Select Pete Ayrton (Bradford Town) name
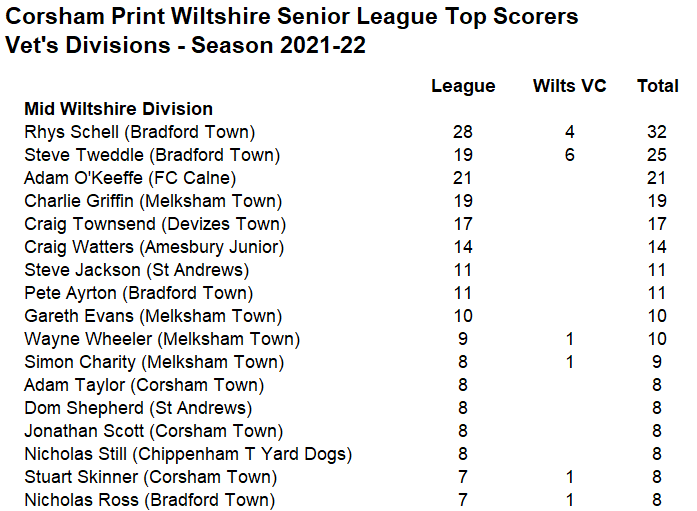 [139, 293]
